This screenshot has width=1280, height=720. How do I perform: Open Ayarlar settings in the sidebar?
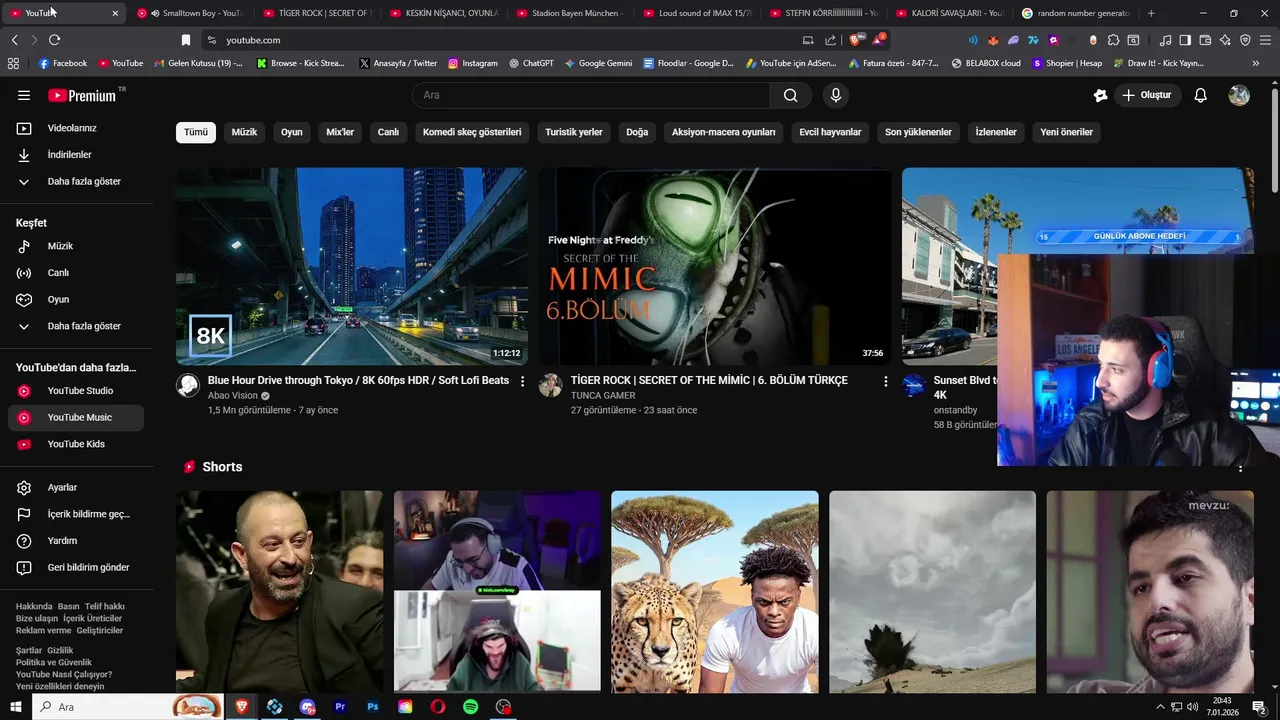point(76,487)
